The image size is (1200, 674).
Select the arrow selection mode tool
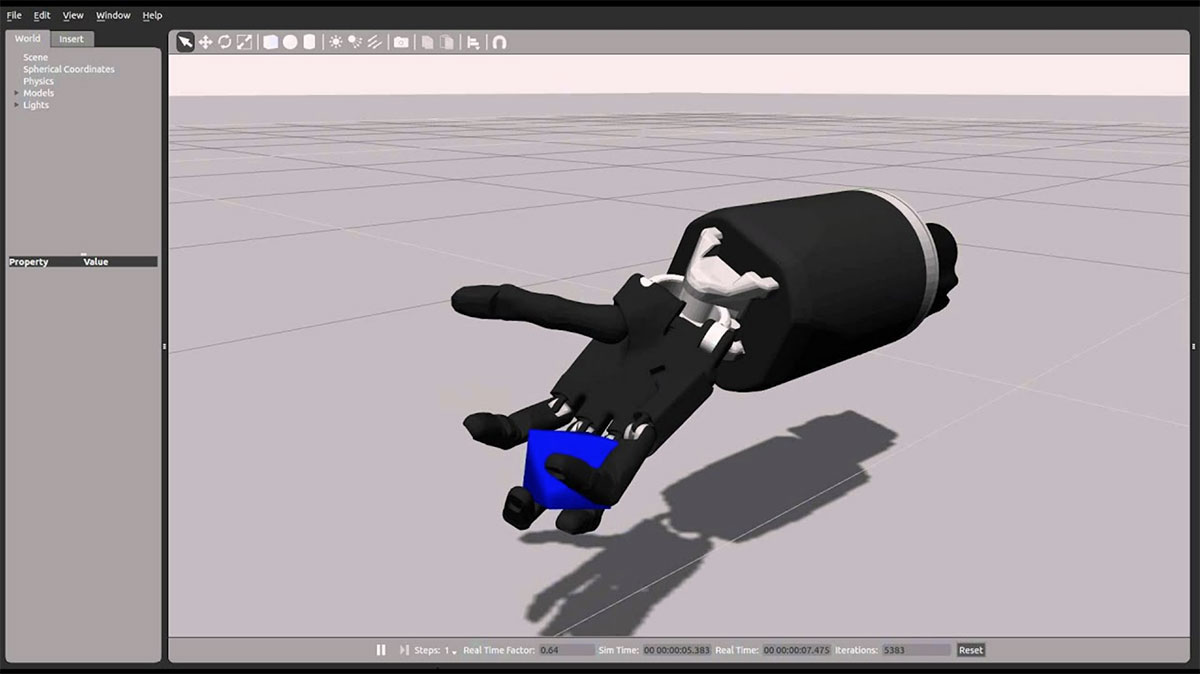pos(185,42)
